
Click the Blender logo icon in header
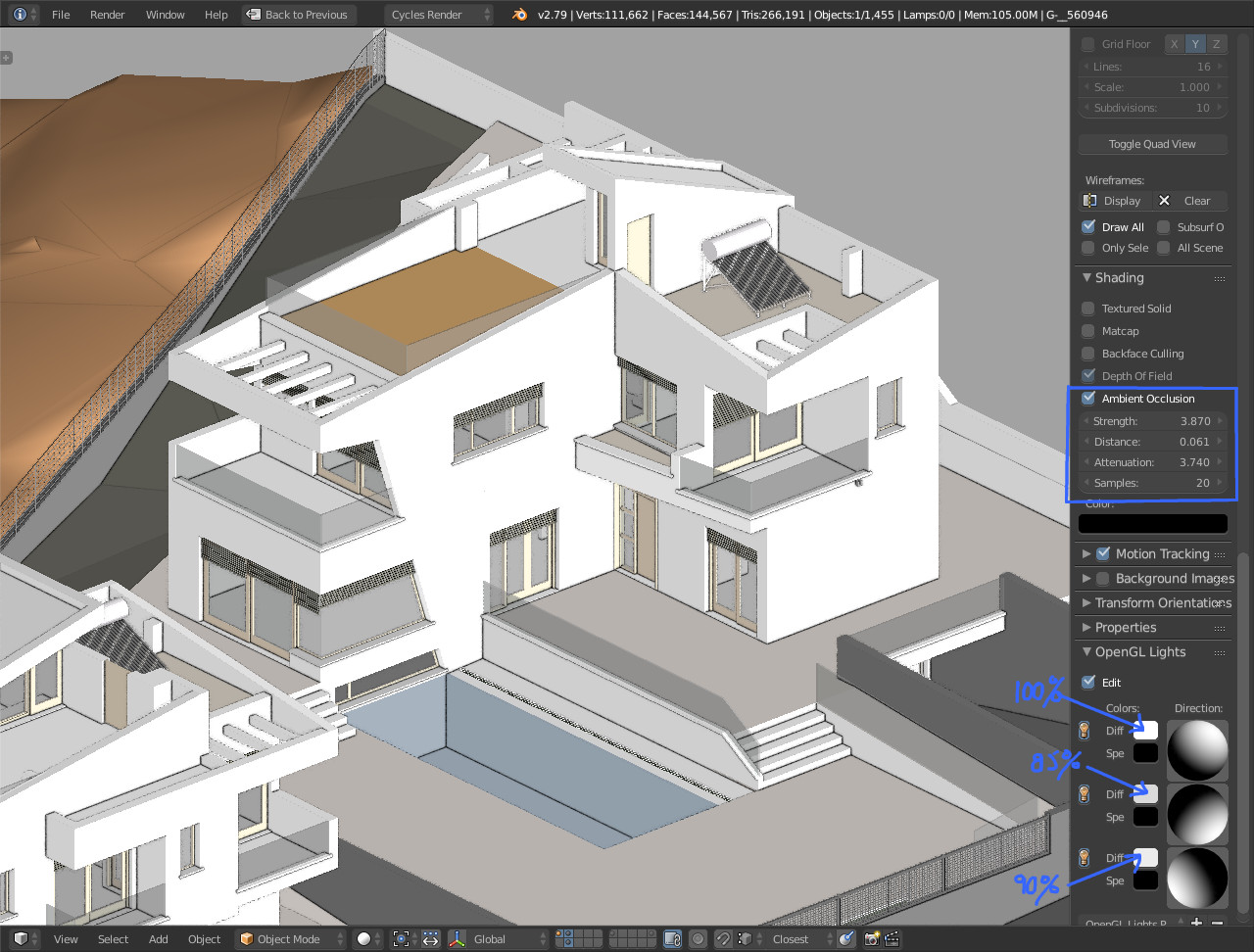[x=519, y=15]
